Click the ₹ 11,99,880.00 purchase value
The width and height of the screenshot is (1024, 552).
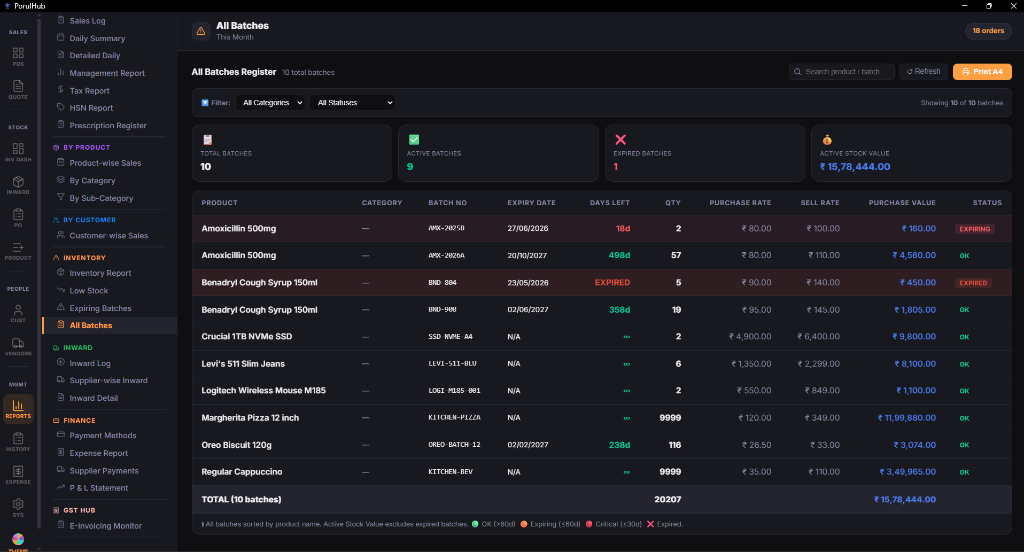point(906,417)
